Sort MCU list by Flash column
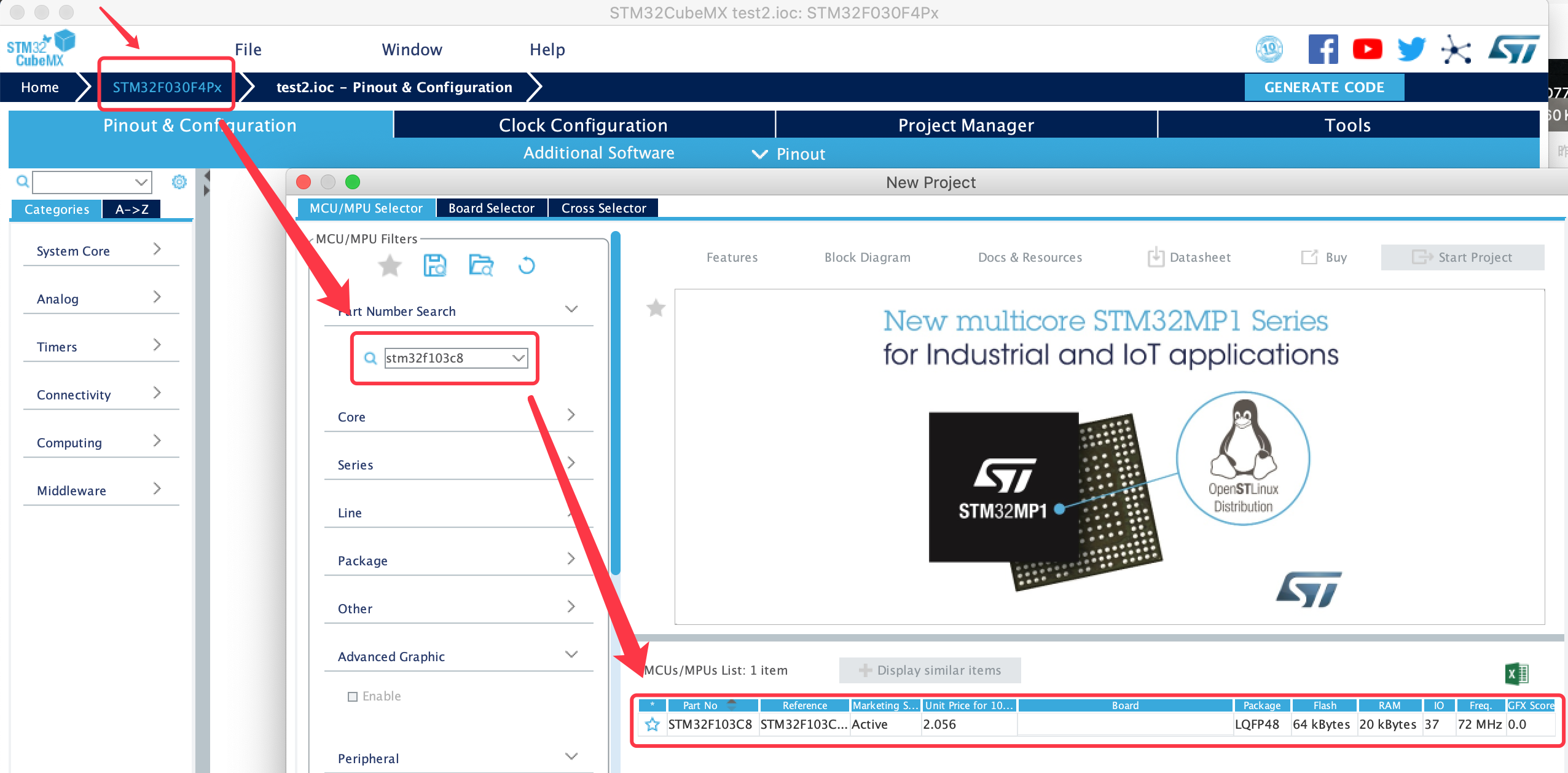 [1325, 705]
